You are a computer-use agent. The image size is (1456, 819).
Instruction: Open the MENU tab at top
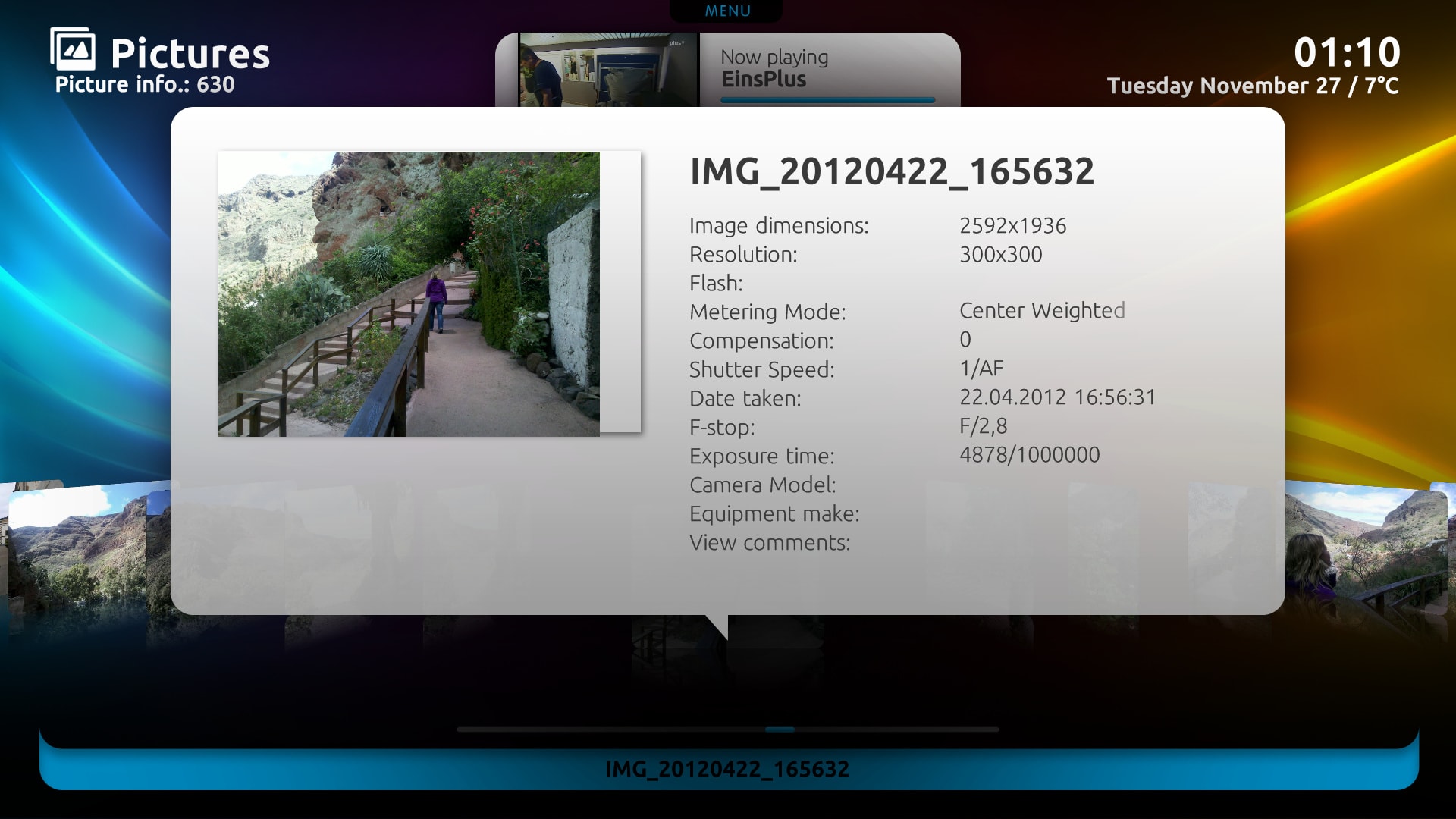tap(726, 11)
